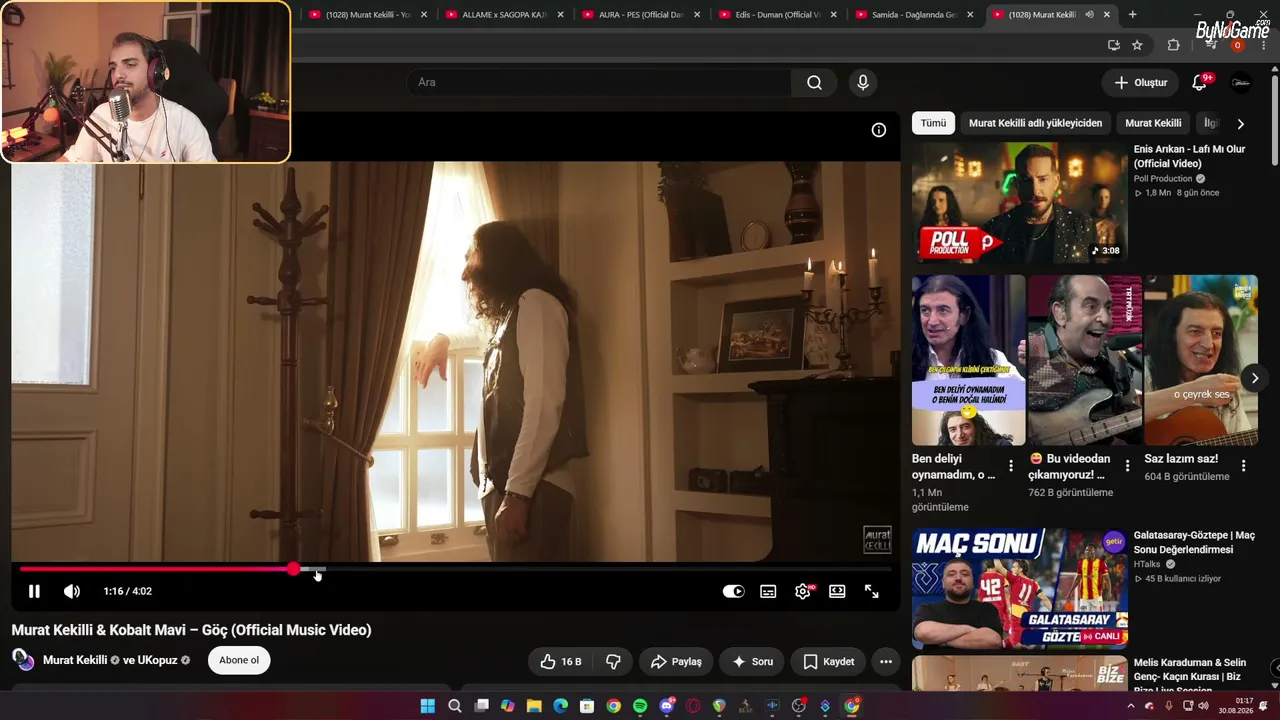
Task: Open options for 'Saz lazım saz!' short
Action: pos(1243,466)
